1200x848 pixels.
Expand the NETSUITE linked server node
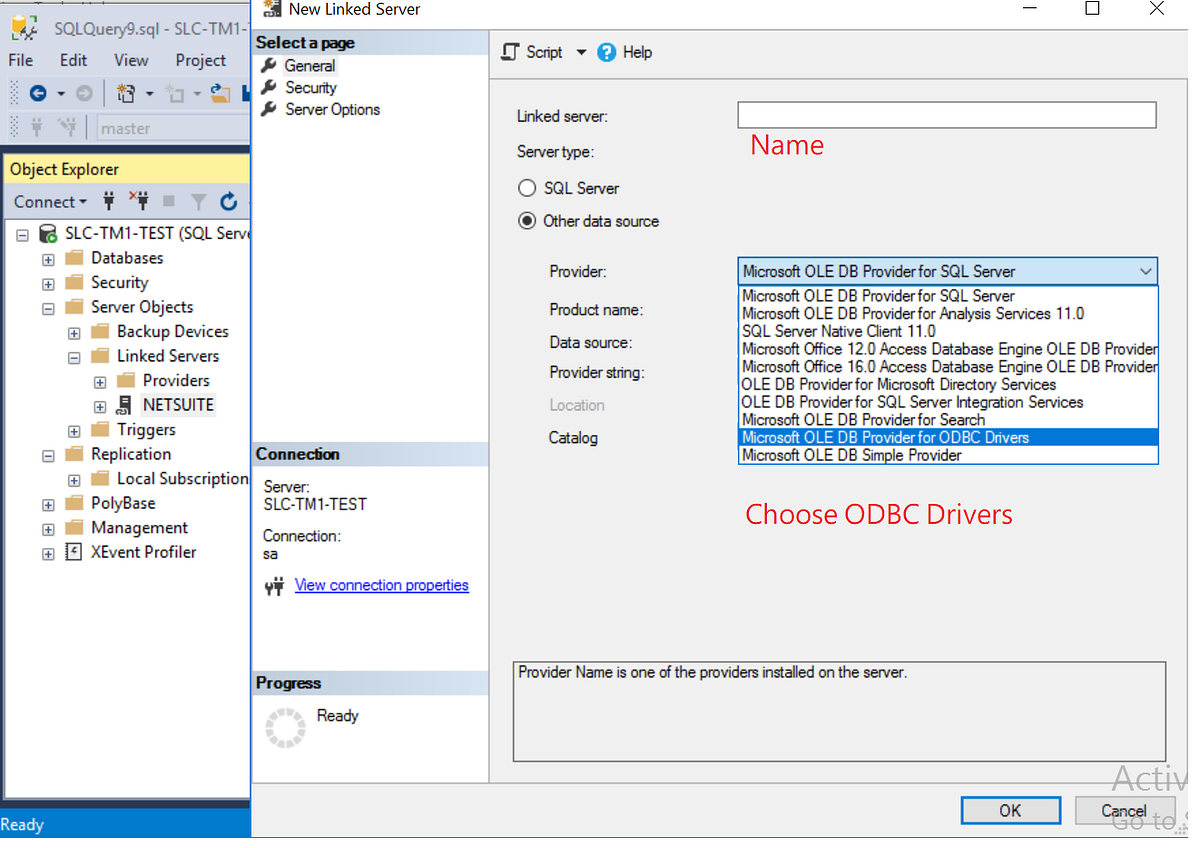[x=99, y=405]
